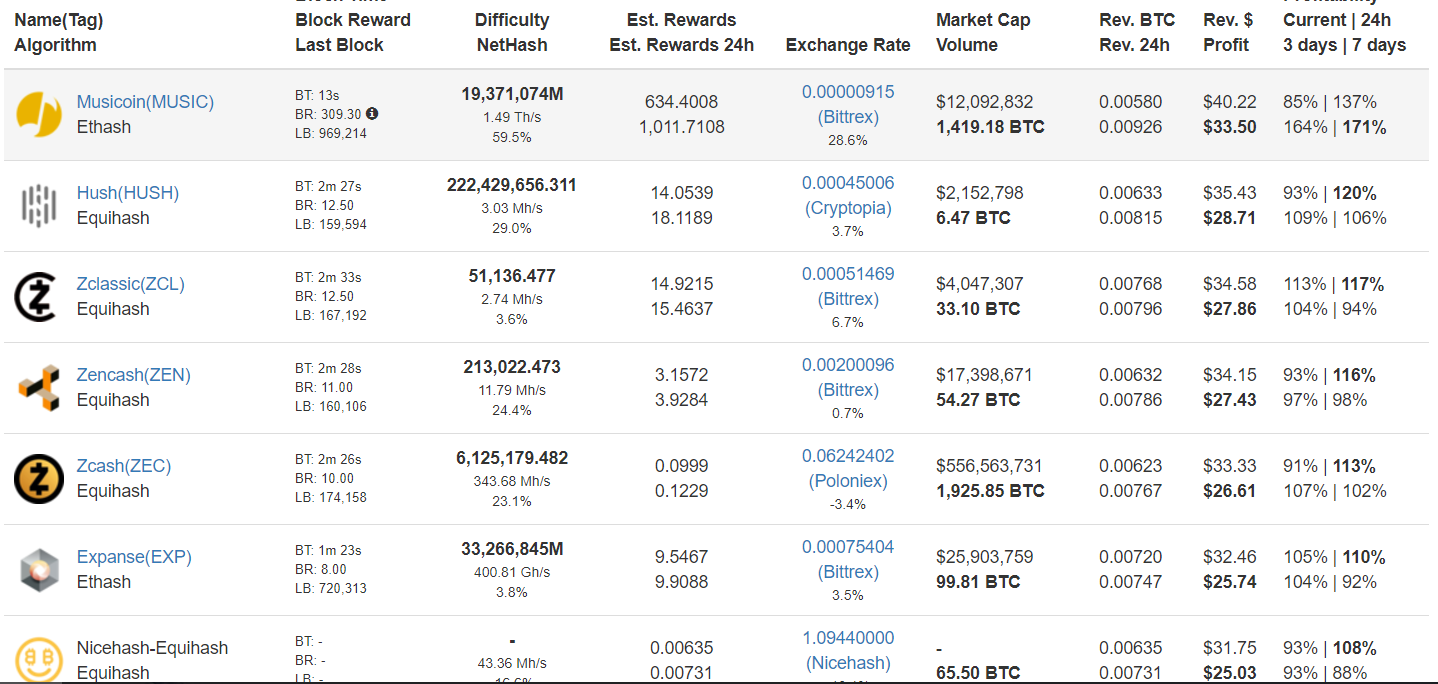Open the Zclassic(ZCL) coin link
Screen dimensions: 1438x684
(x=131, y=284)
